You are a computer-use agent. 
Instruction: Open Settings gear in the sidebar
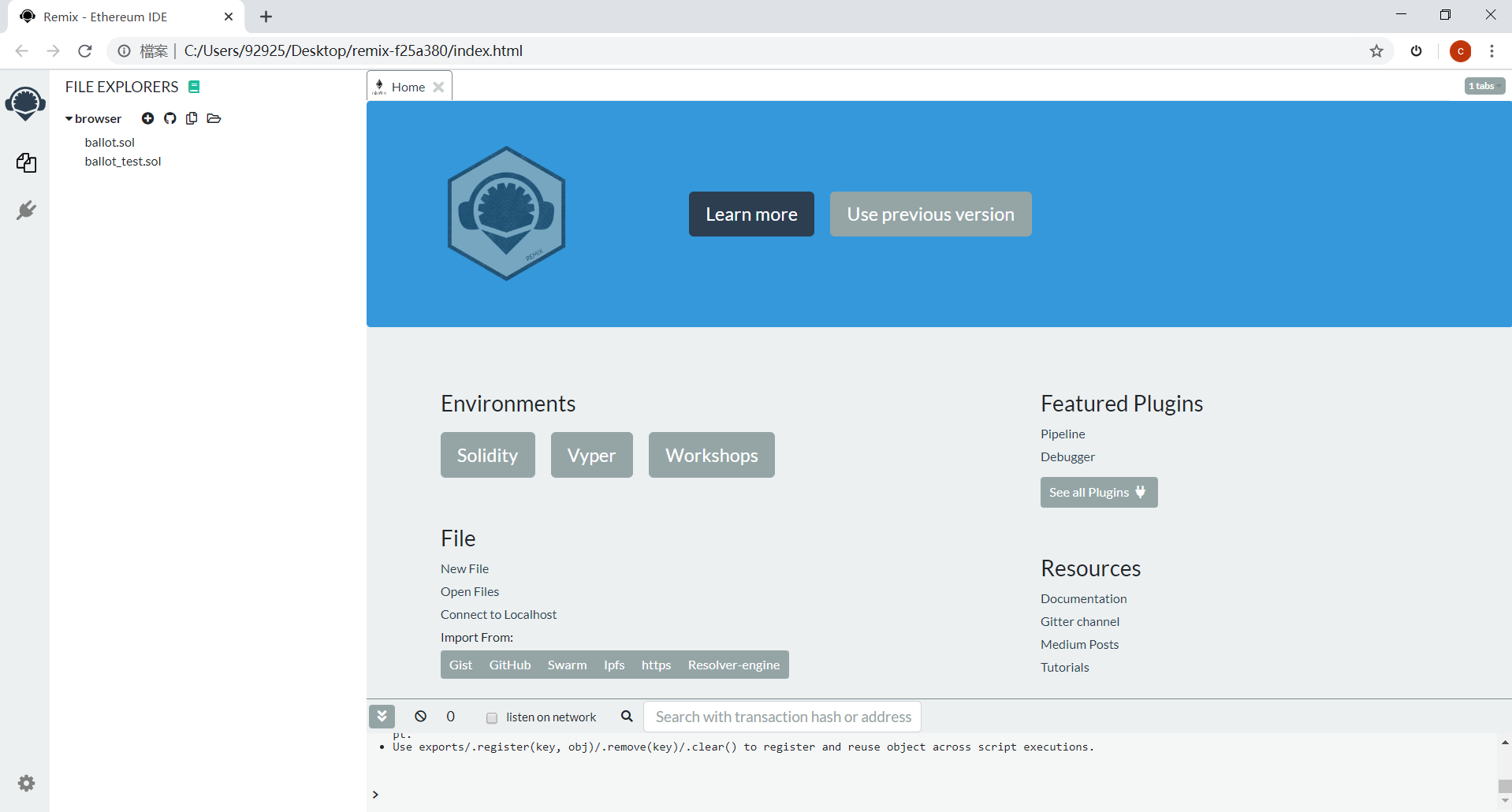[x=26, y=783]
